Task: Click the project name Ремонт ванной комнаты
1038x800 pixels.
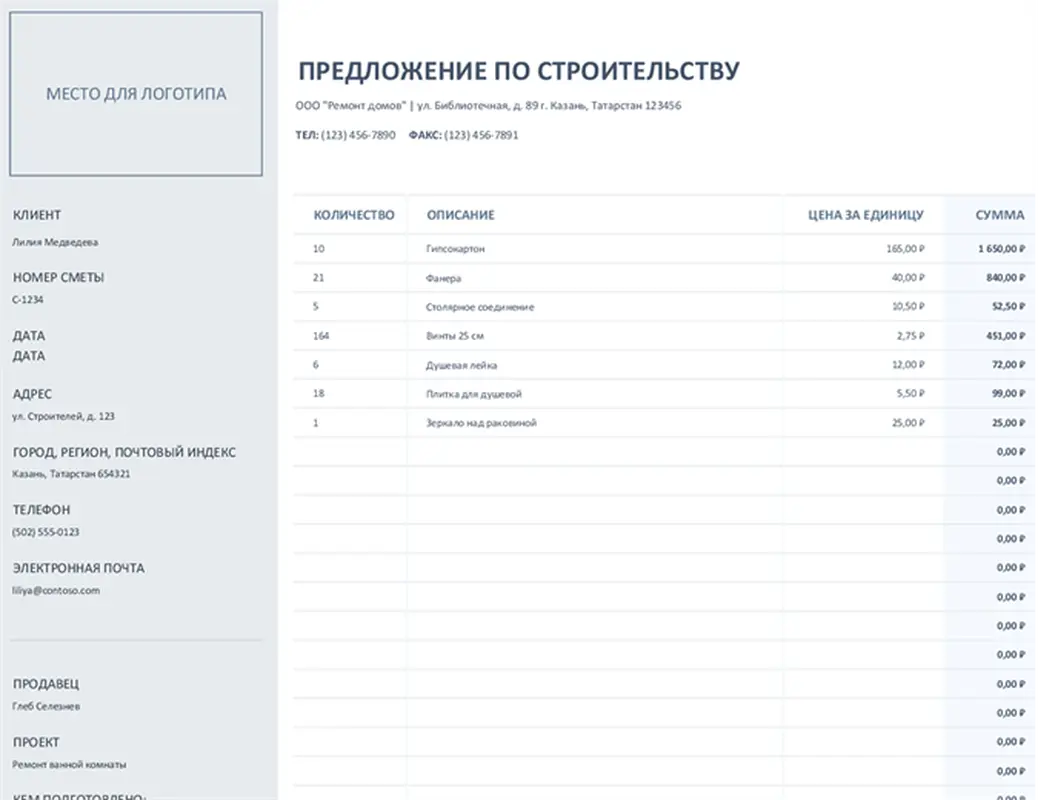Action: [x=68, y=763]
